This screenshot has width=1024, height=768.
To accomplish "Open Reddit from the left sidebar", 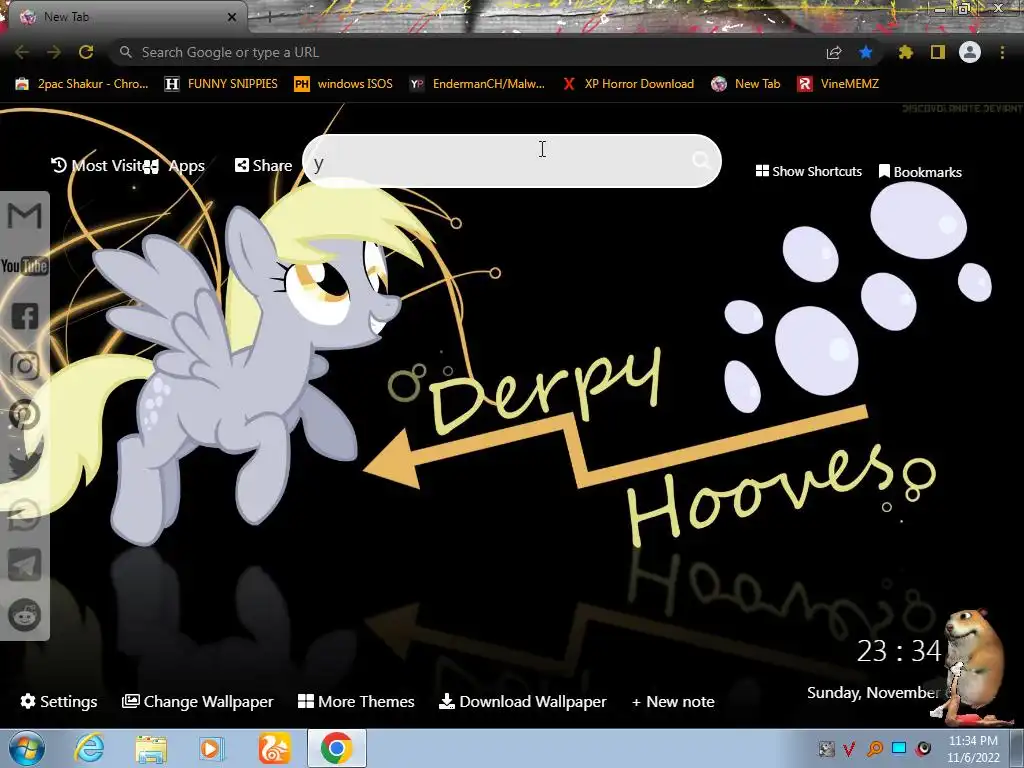I will [x=25, y=615].
